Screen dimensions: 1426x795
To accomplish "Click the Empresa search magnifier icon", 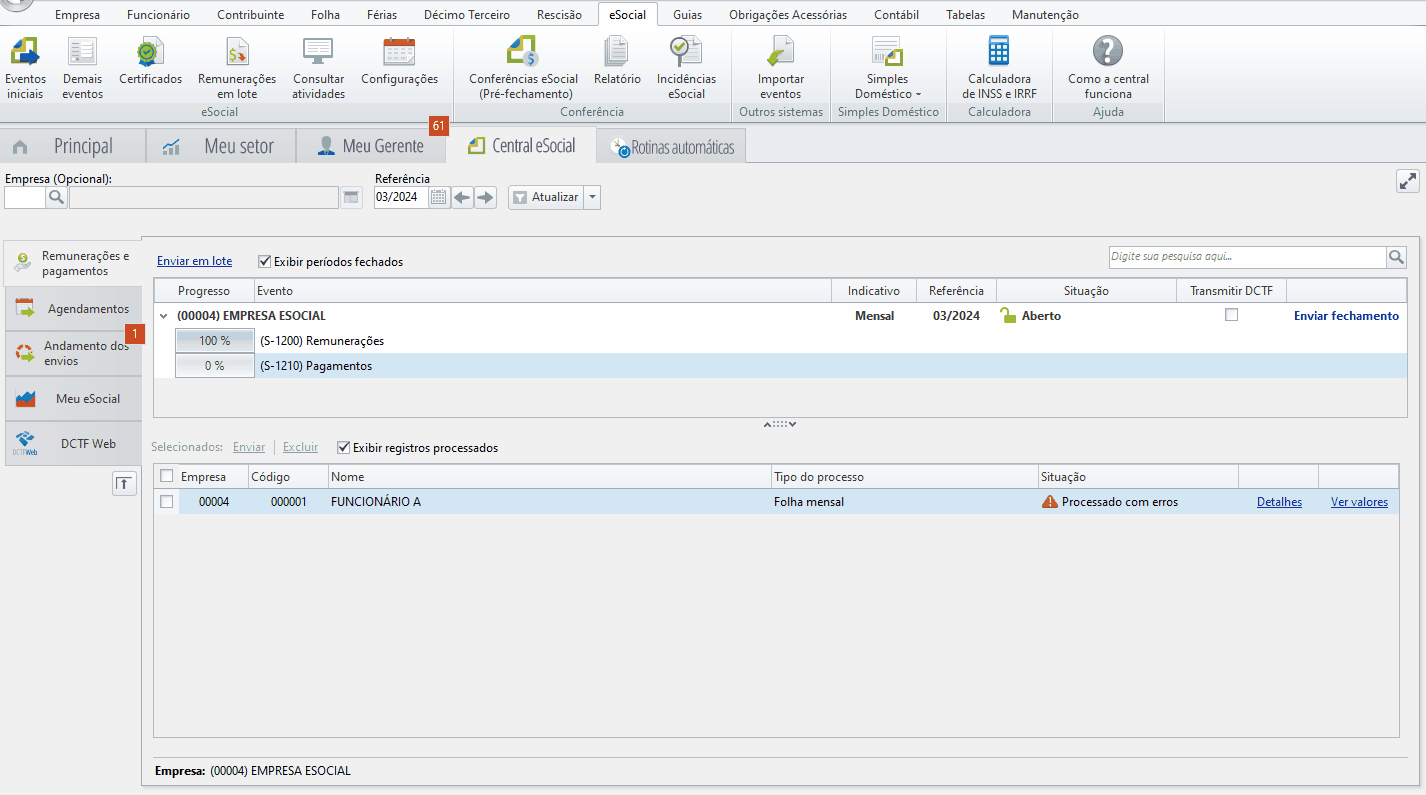I will (56, 198).
